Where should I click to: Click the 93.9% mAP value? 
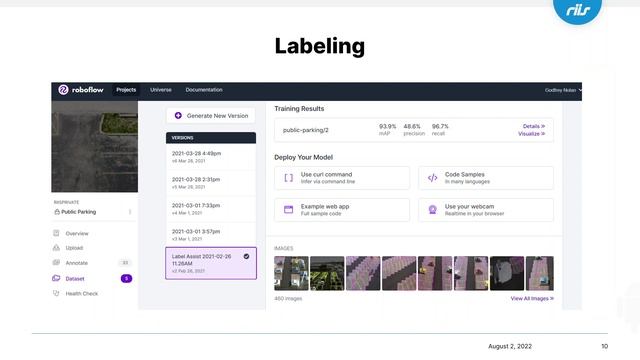pyautogui.click(x=387, y=127)
